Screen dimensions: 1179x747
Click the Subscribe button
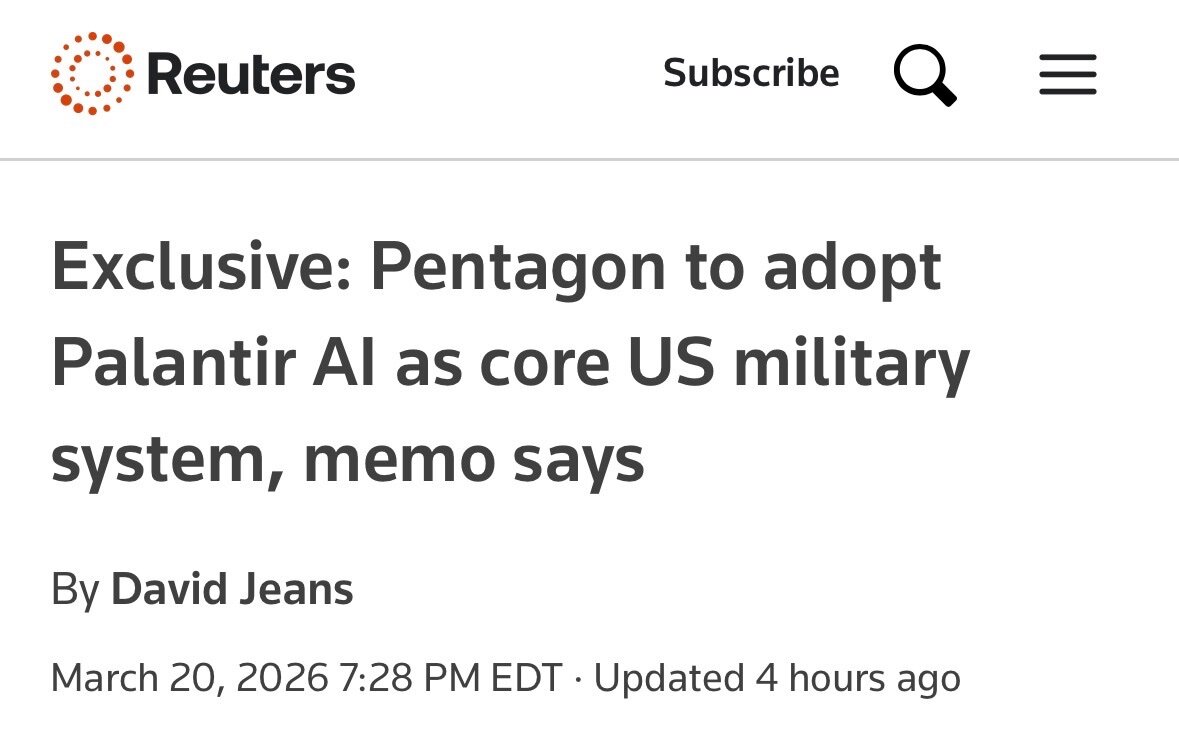(751, 73)
